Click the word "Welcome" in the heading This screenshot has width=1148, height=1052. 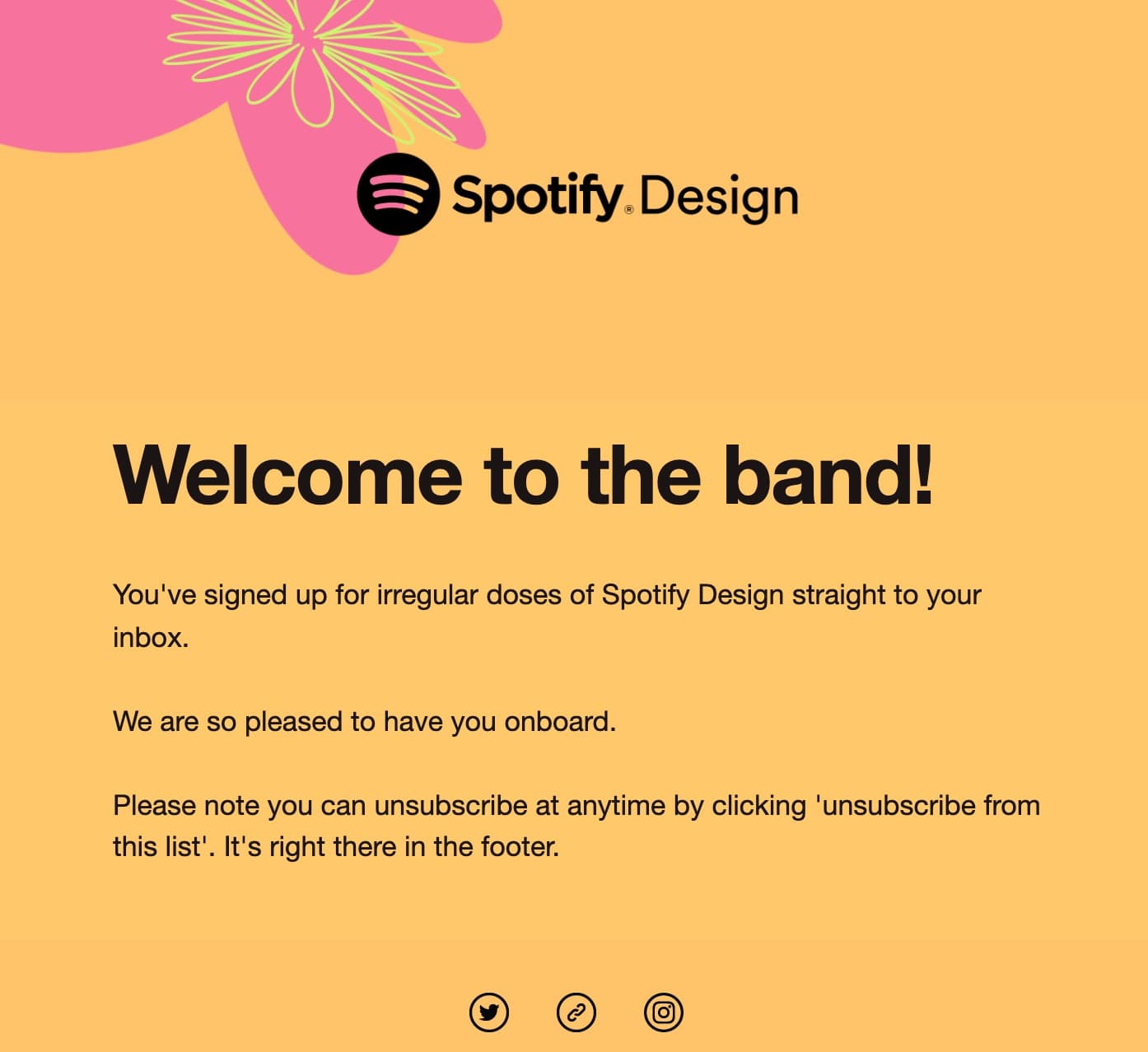point(288,476)
